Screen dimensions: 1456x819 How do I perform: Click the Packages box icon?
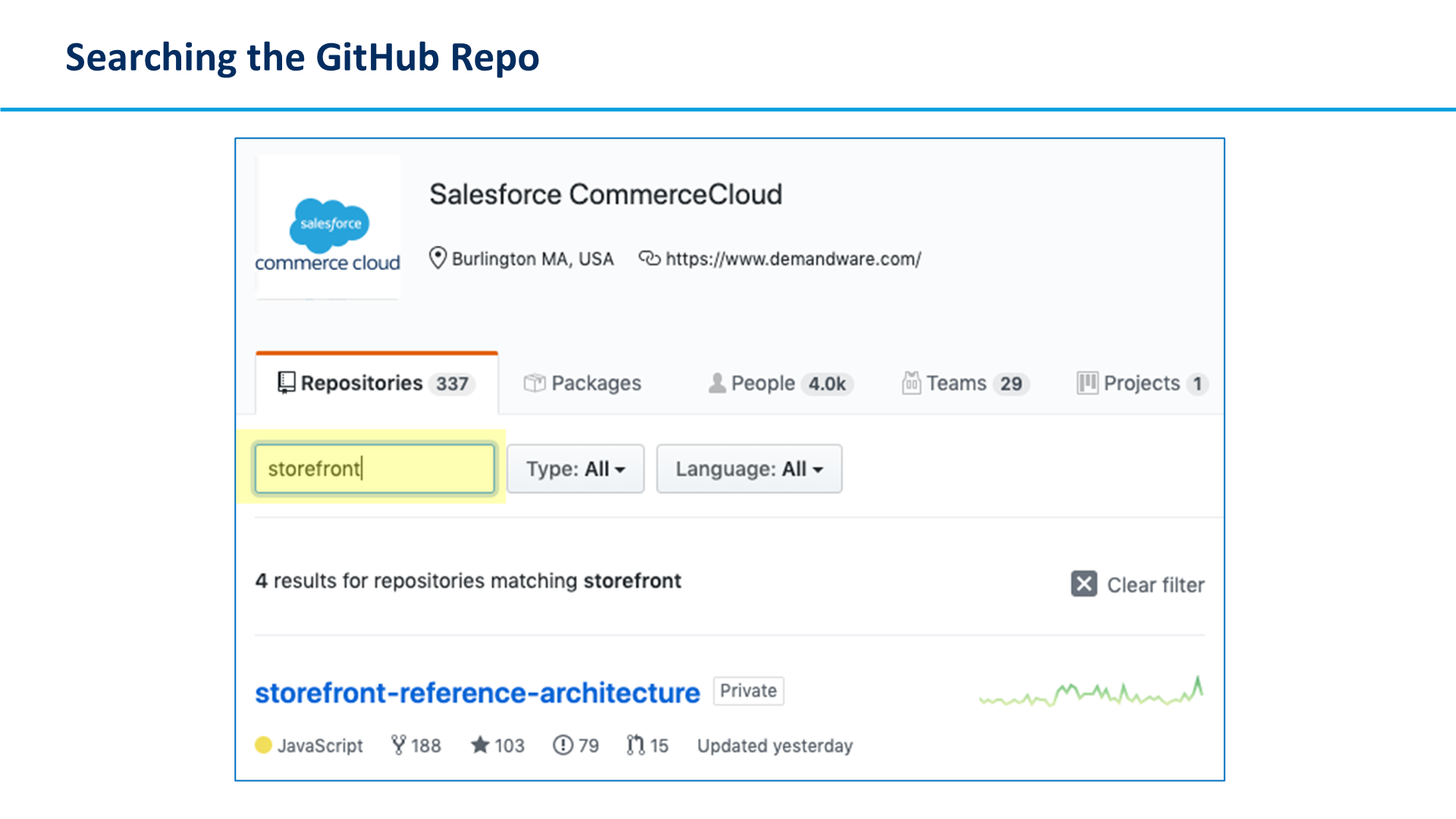pos(535,383)
